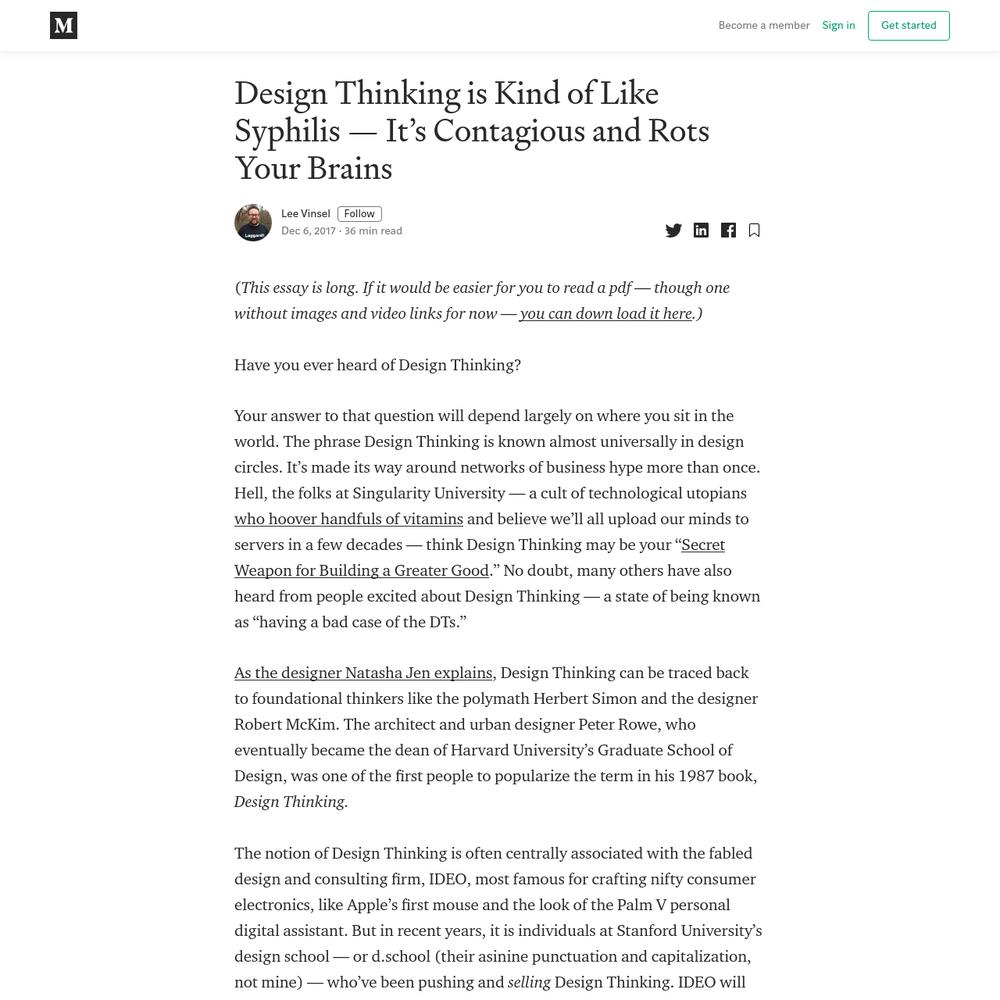Open the Sign in link
The height and width of the screenshot is (1000, 1000).
[x=838, y=26]
